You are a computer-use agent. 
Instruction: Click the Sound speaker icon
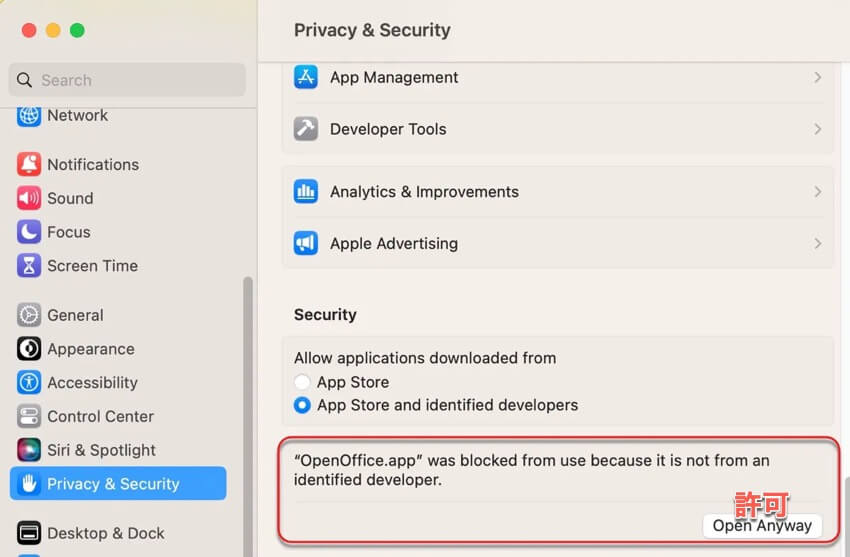tap(29, 198)
